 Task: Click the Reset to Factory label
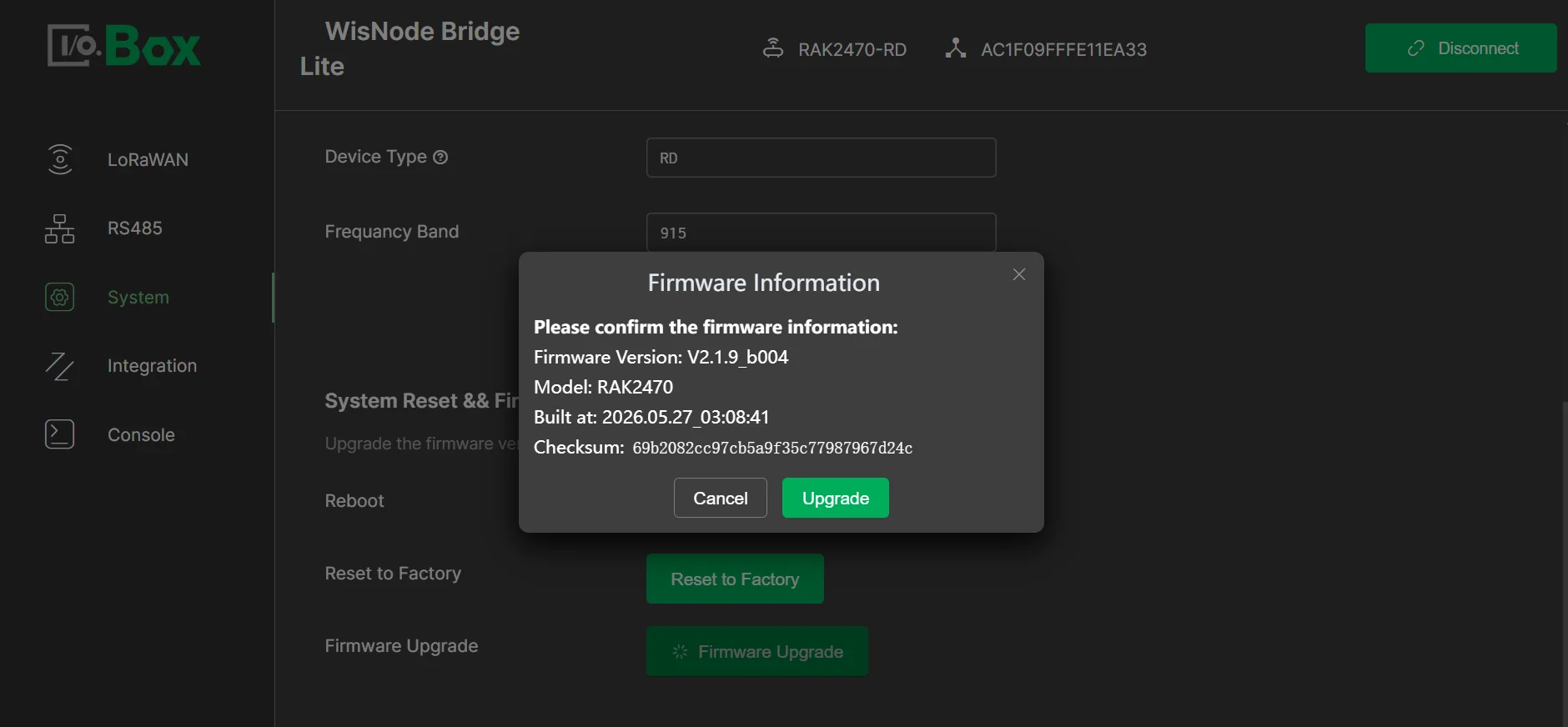(x=393, y=574)
